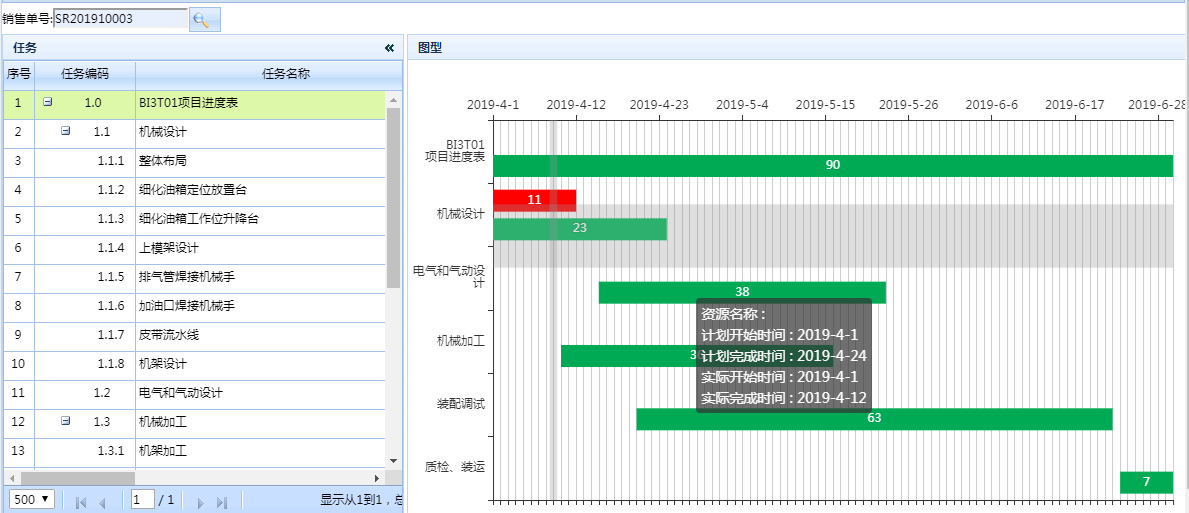Select row 机架加工
Image resolution: width=1189 pixels, height=513 pixels.
point(195,450)
